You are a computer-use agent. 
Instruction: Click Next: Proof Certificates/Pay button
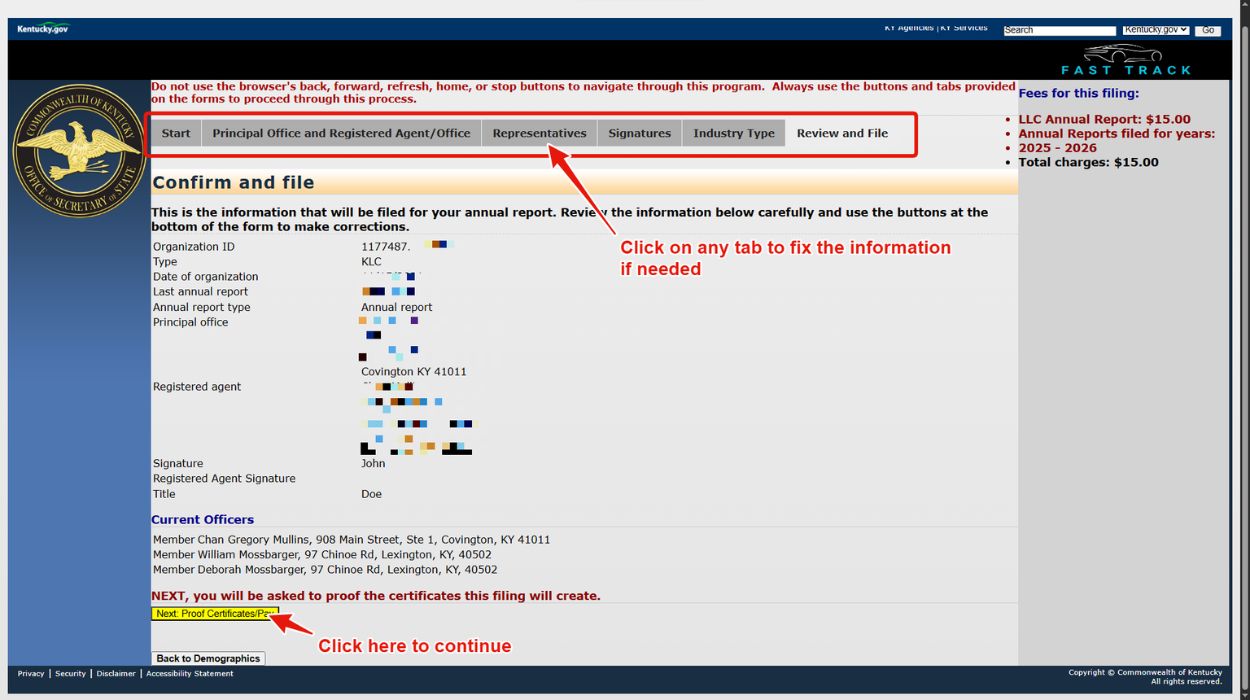[x=214, y=613]
